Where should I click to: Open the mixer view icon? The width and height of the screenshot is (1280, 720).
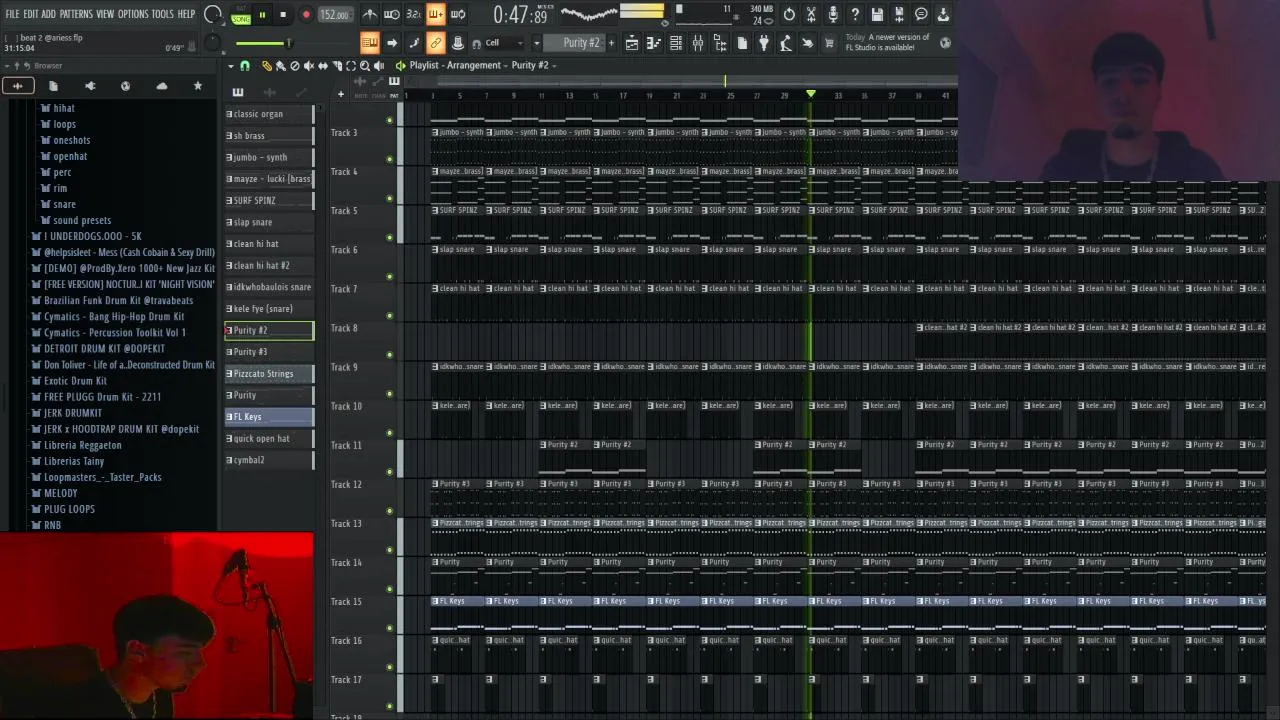click(x=697, y=43)
